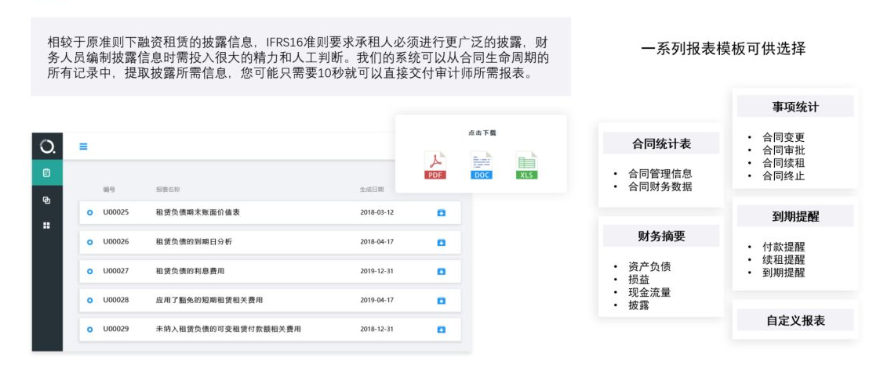Image resolution: width=878 pixels, height=376 pixels.
Task: Click report number U00025
Action: coord(116,212)
